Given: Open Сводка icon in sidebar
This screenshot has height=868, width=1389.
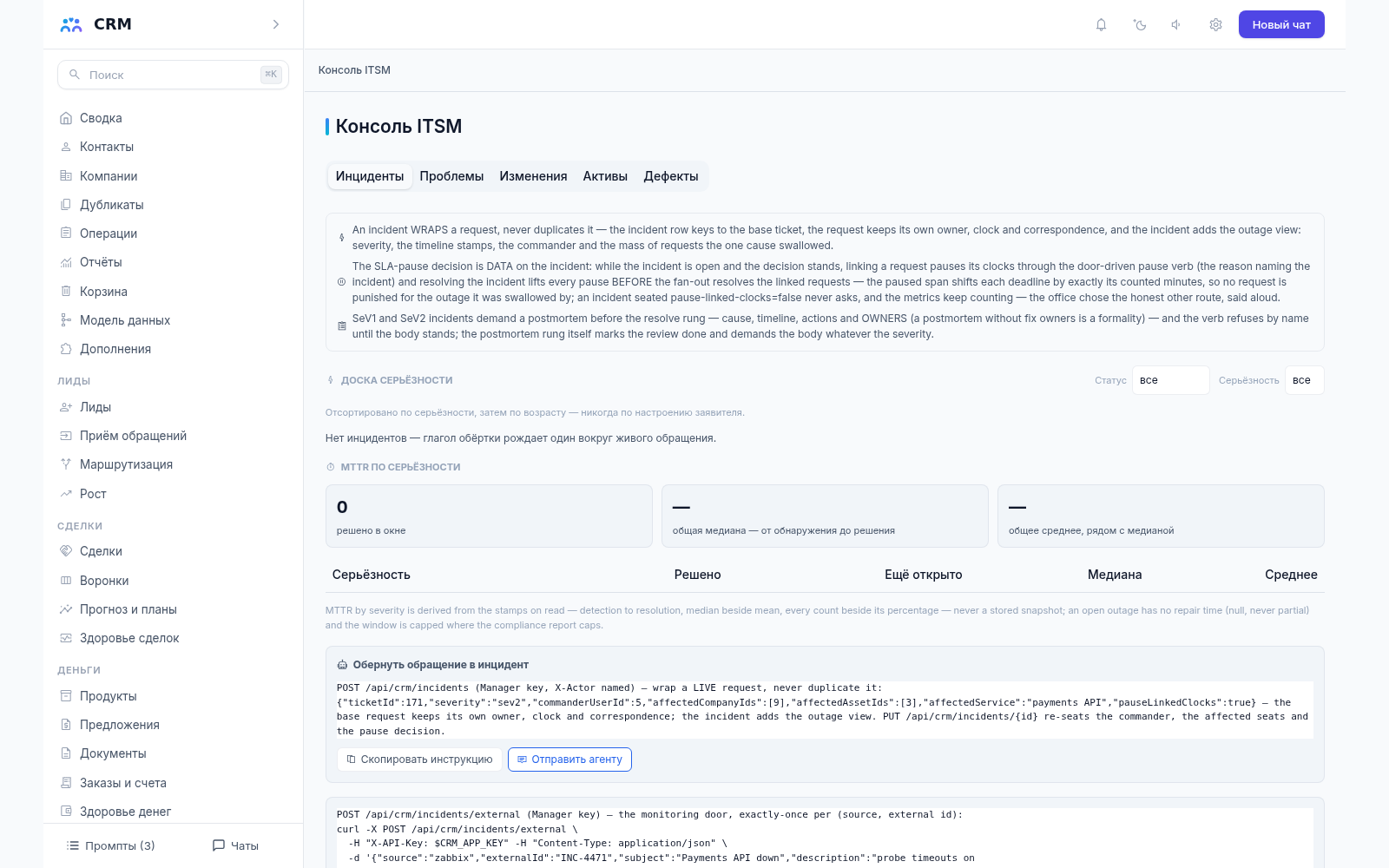Looking at the screenshot, I should [66, 118].
